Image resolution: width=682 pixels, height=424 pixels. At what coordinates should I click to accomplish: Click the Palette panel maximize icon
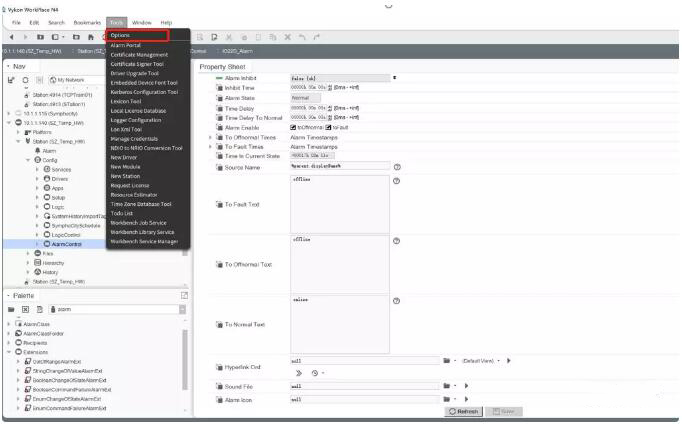[184, 296]
